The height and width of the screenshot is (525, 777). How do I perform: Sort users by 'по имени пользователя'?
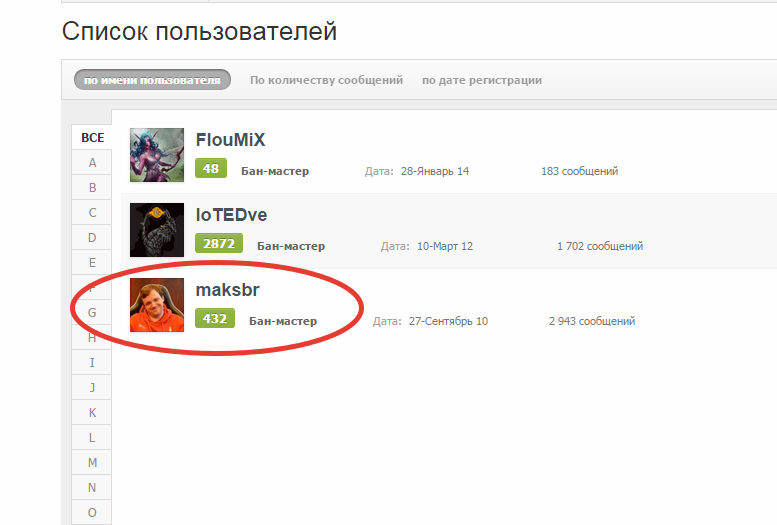coord(152,80)
